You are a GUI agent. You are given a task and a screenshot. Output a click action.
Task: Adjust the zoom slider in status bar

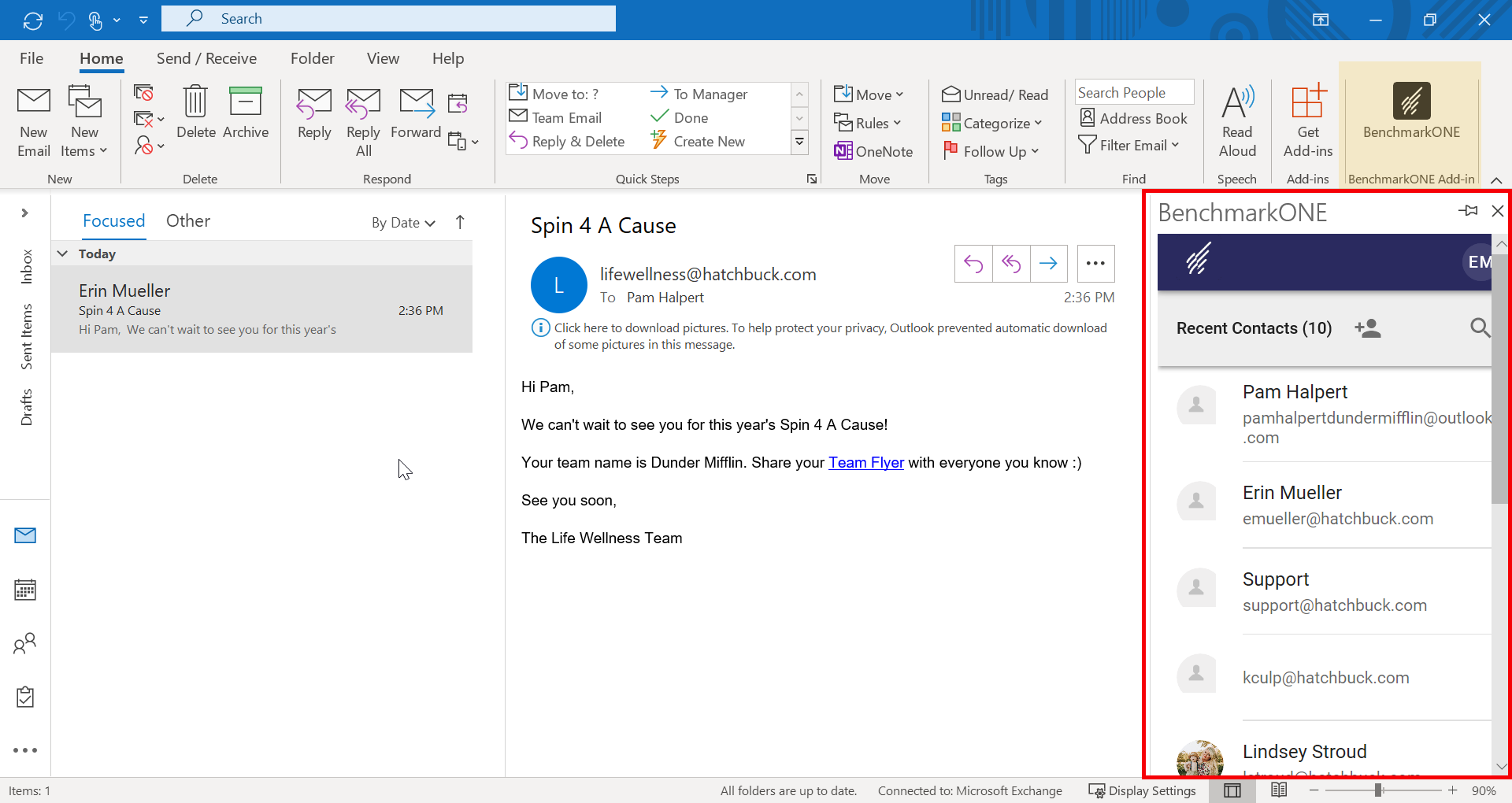coord(1379,790)
